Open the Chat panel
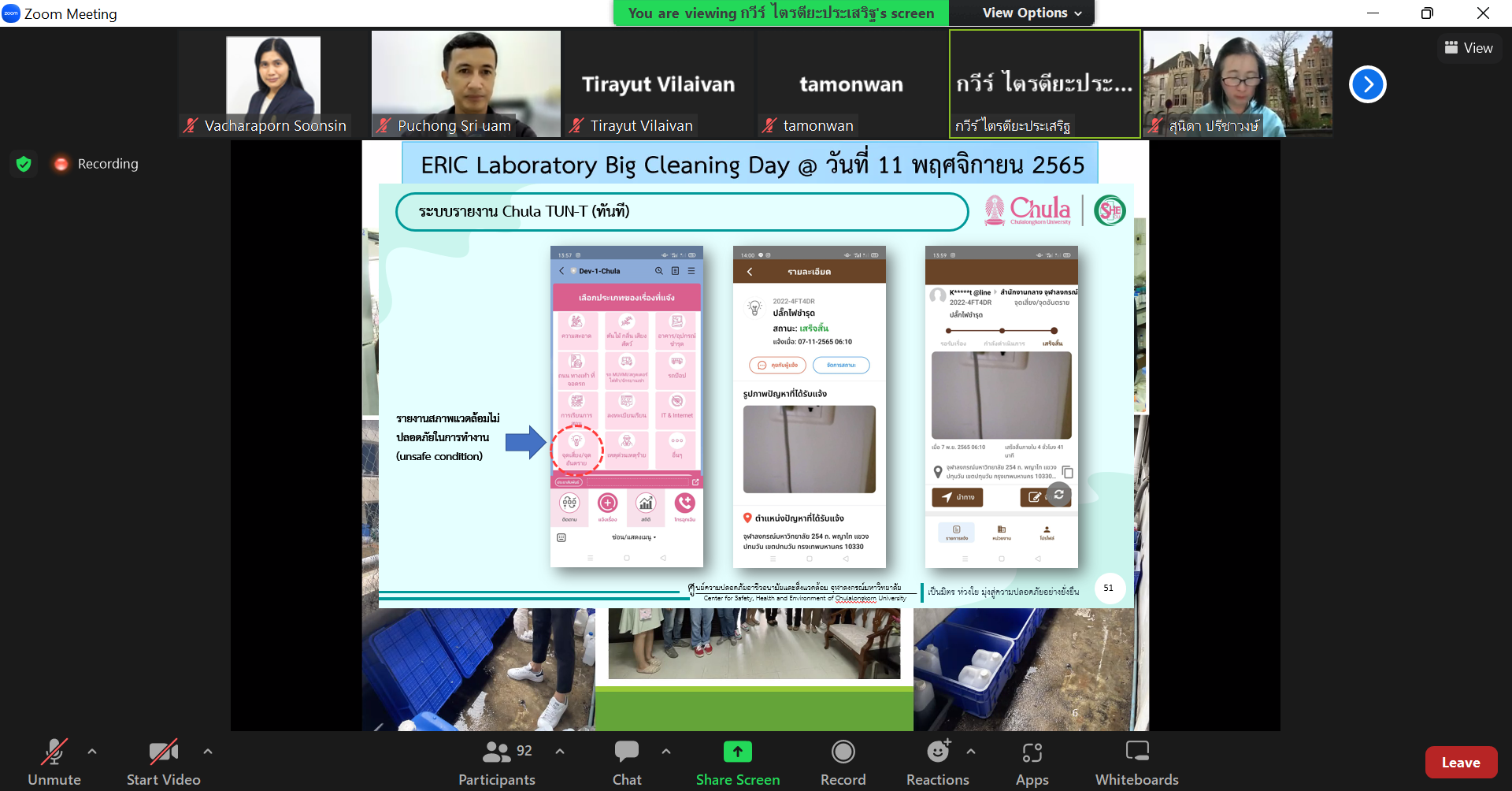1512x791 pixels. (x=627, y=762)
